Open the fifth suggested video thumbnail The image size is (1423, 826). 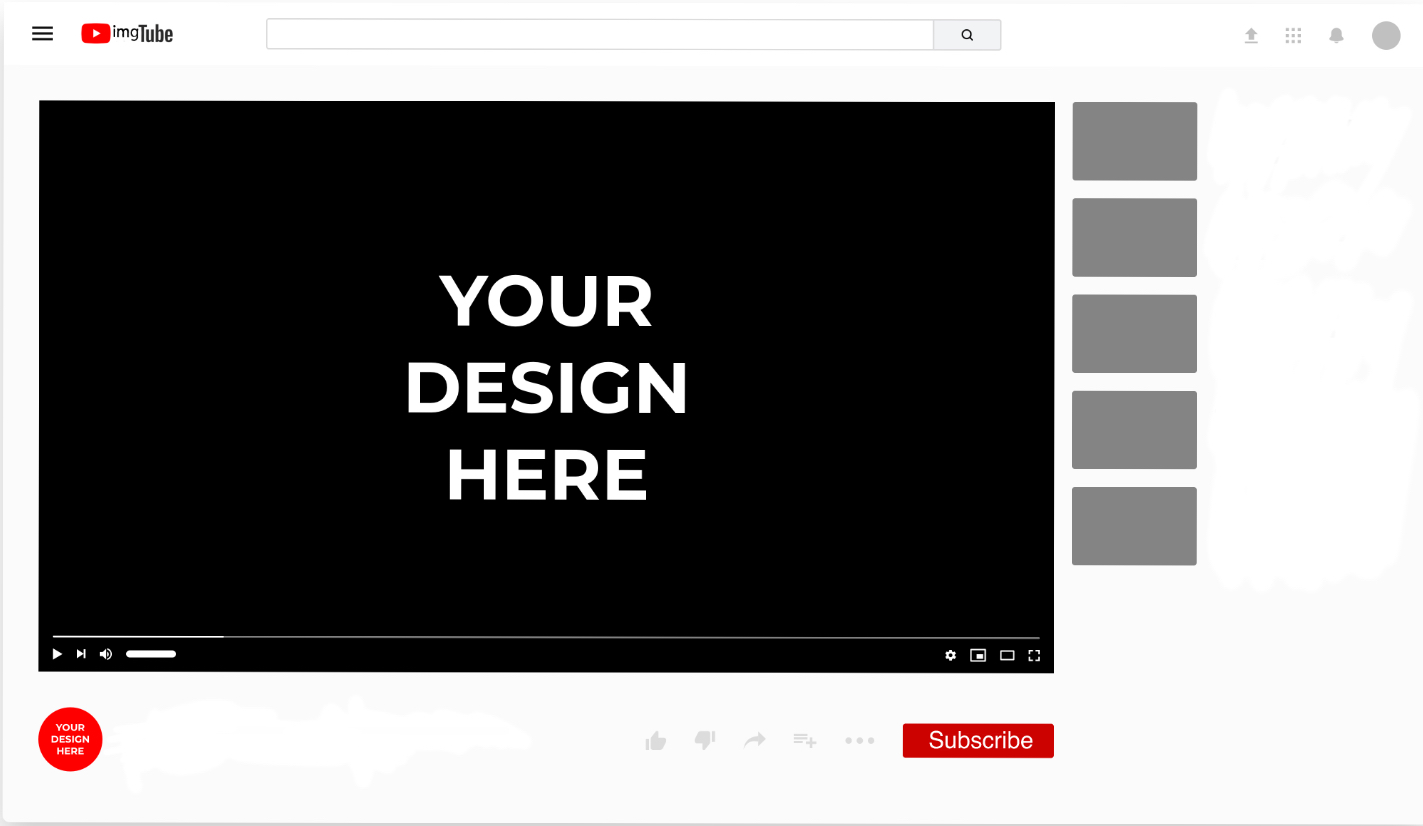pyautogui.click(x=1134, y=526)
